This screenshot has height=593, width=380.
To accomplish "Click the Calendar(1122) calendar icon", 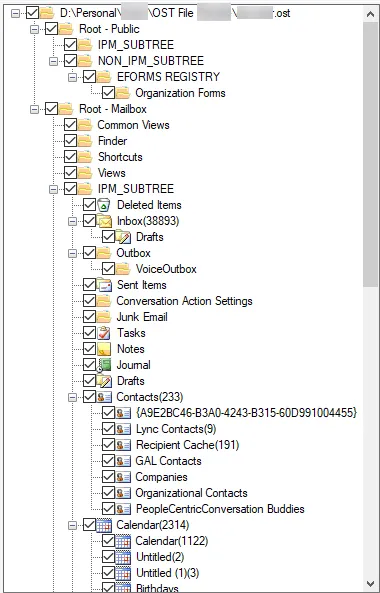I will 123,541.
